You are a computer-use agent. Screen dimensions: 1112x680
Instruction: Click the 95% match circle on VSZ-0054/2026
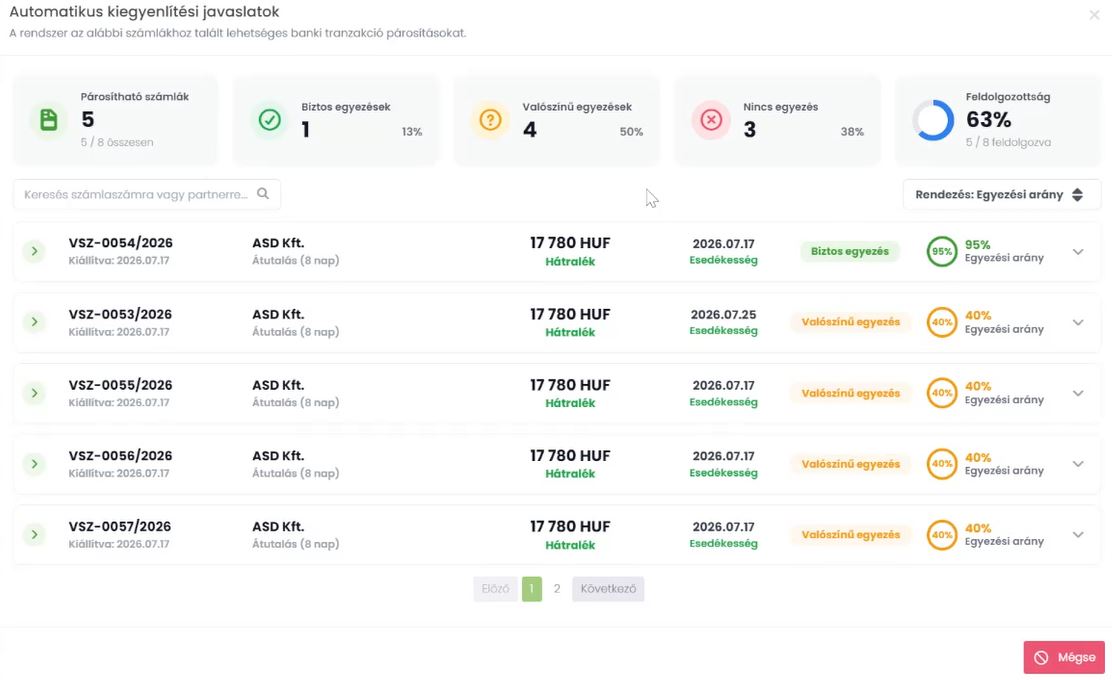[942, 251]
